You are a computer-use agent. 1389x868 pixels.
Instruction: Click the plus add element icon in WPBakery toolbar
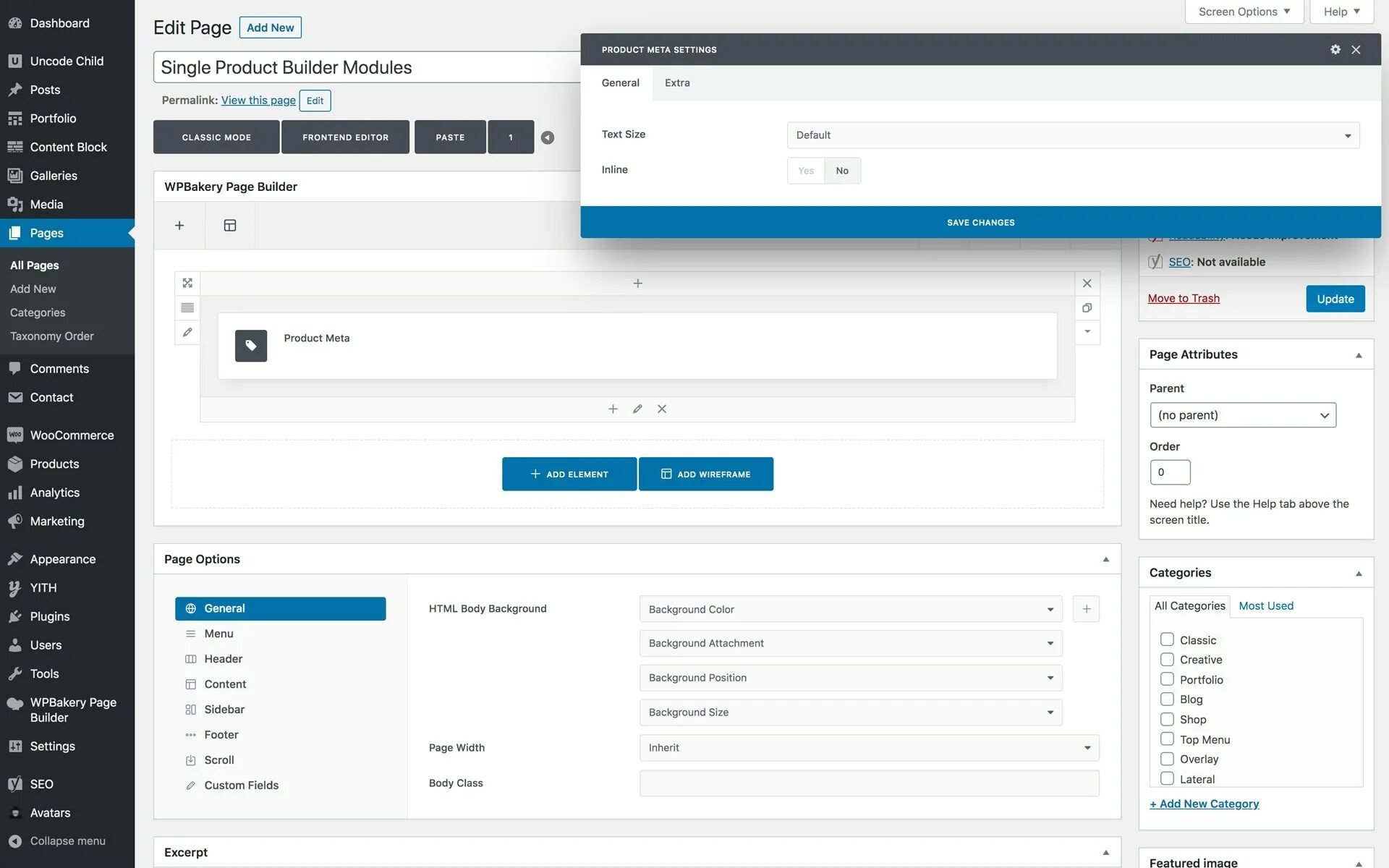[179, 226]
